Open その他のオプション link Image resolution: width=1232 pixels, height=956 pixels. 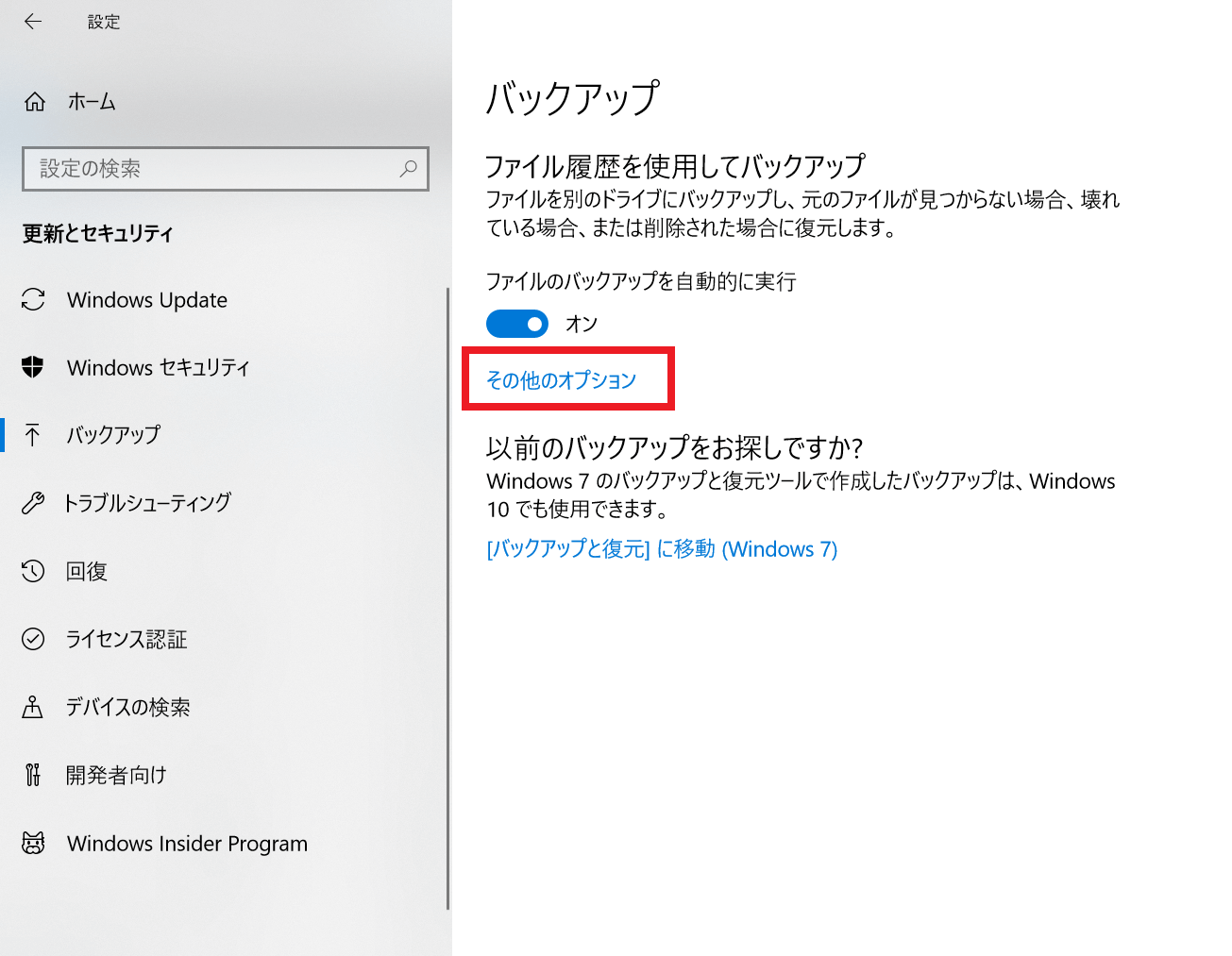[562, 380]
